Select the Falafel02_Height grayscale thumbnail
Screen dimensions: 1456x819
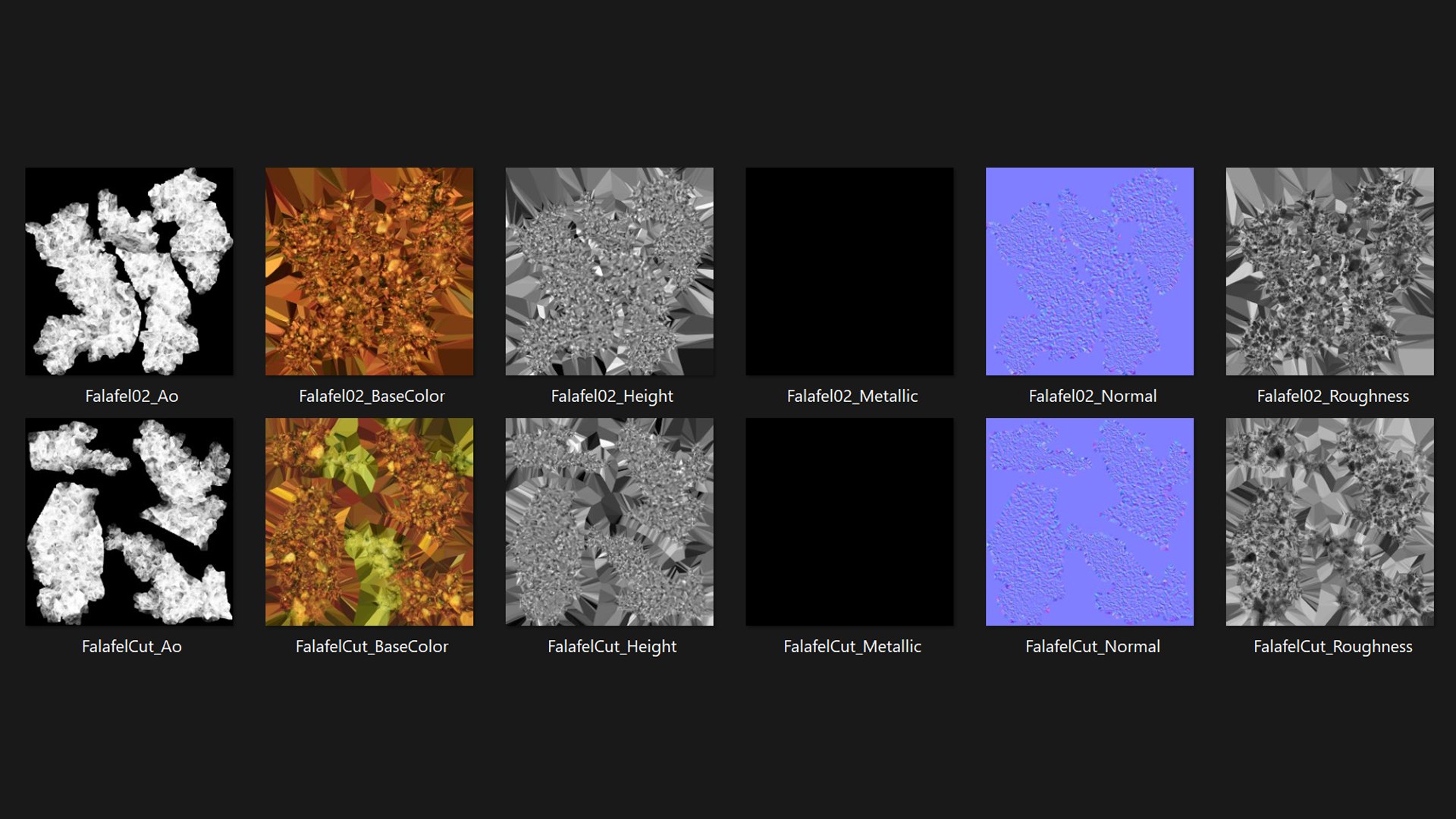pos(610,271)
